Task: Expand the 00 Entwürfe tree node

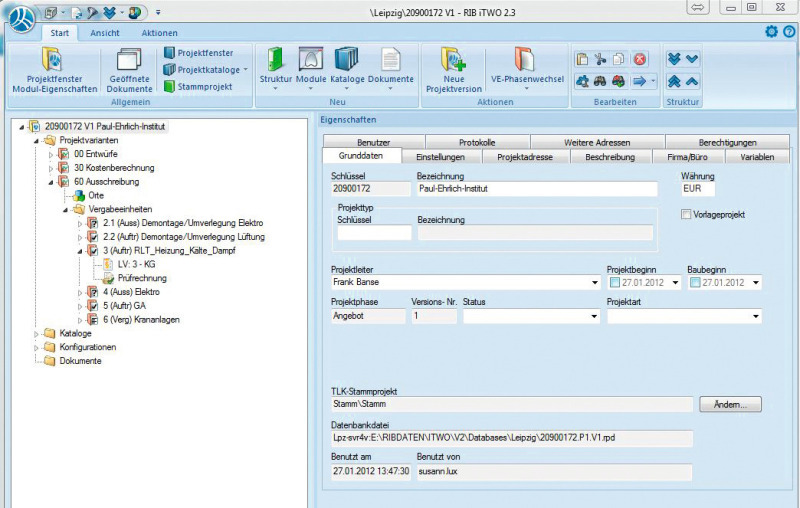Action: pyautogui.click(x=51, y=154)
